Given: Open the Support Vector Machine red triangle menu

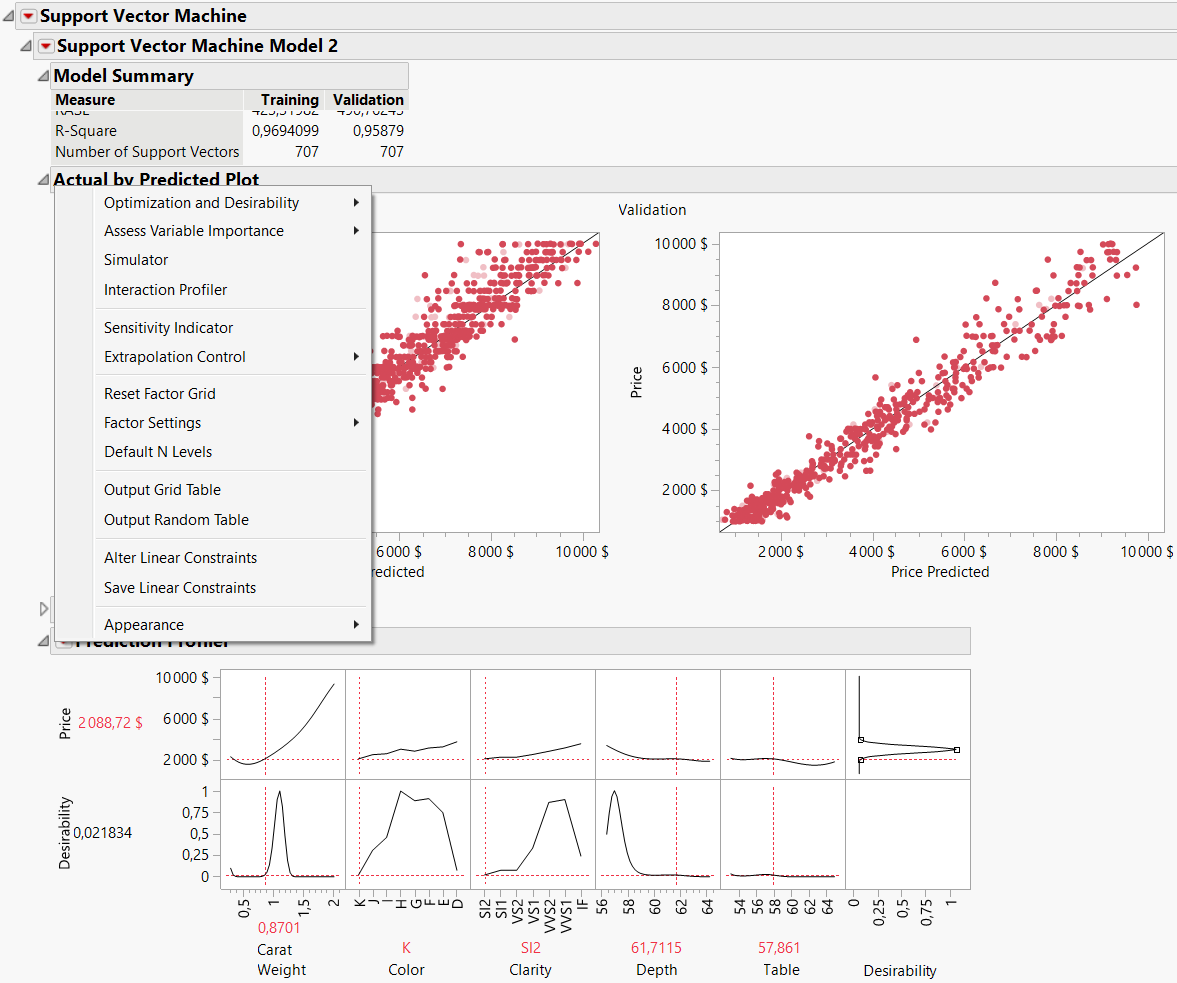Looking at the screenshot, I should tap(26, 16).
